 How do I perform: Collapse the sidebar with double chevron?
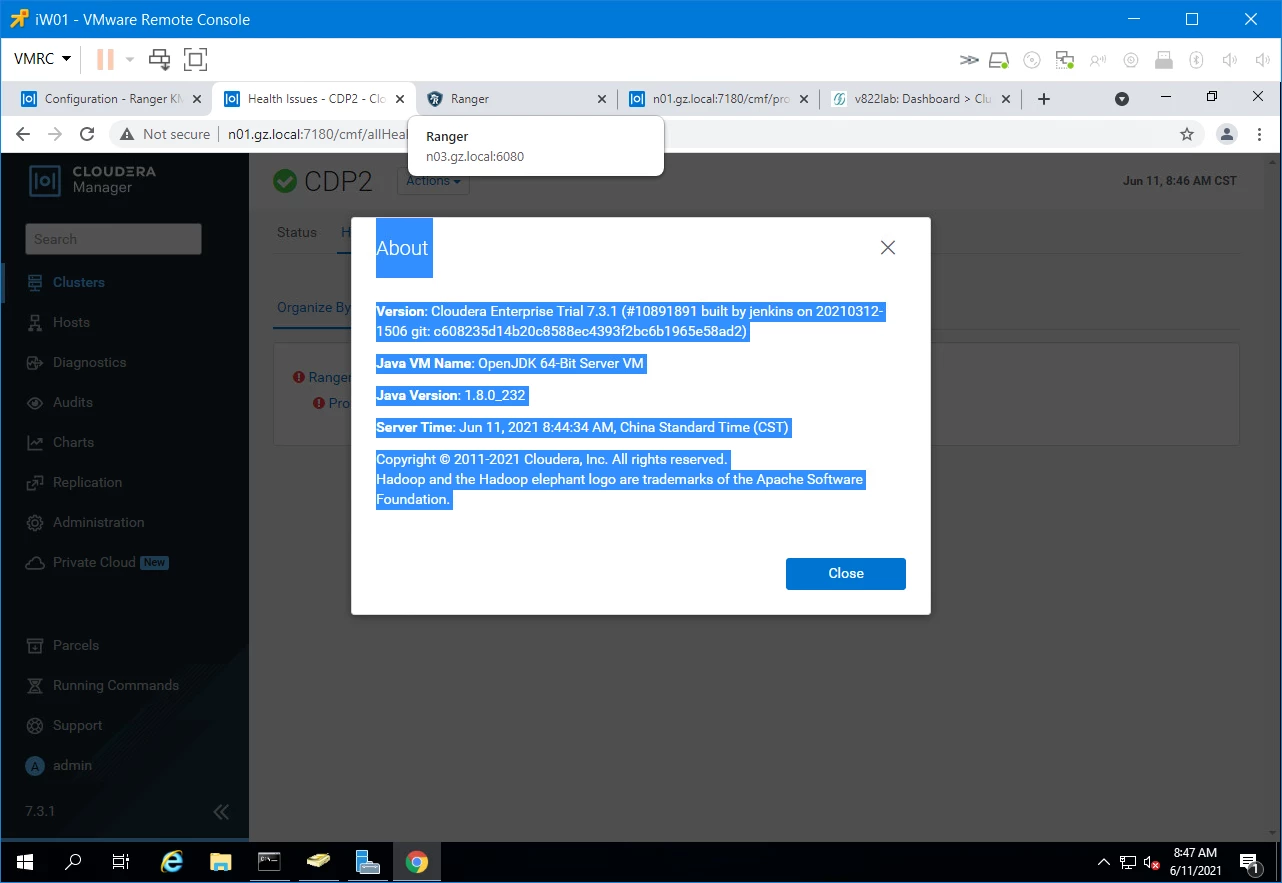pyautogui.click(x=222, y=811)
